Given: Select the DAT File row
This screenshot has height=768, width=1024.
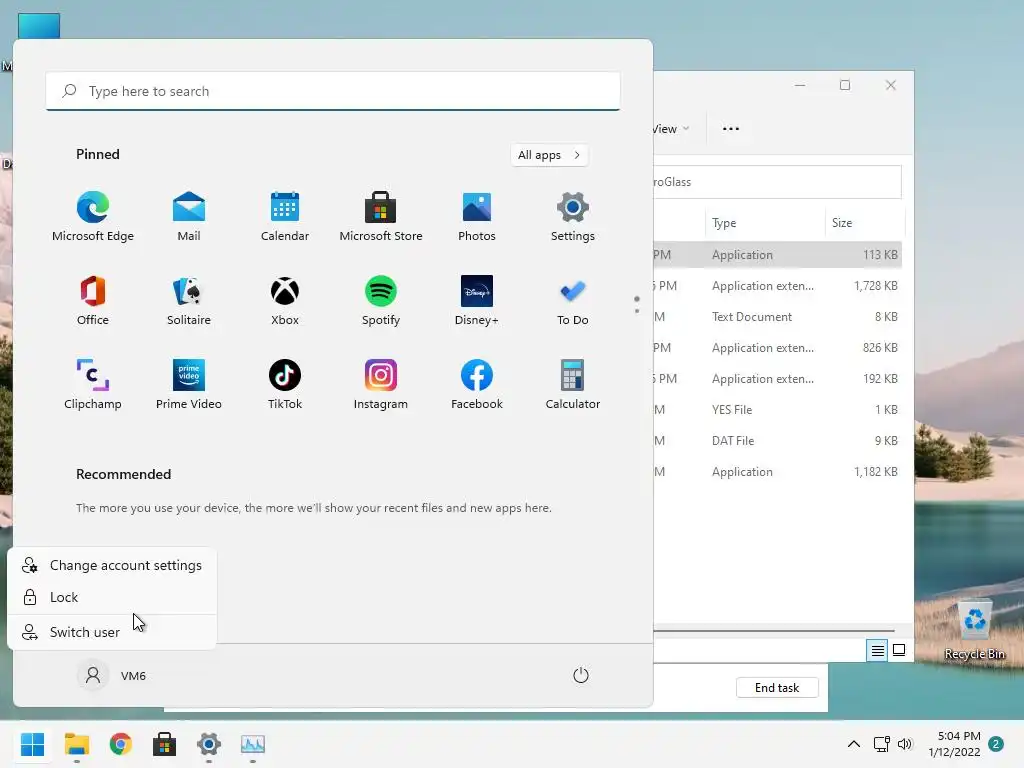Looking at the screenshot, I should click(x=777, y=441).
